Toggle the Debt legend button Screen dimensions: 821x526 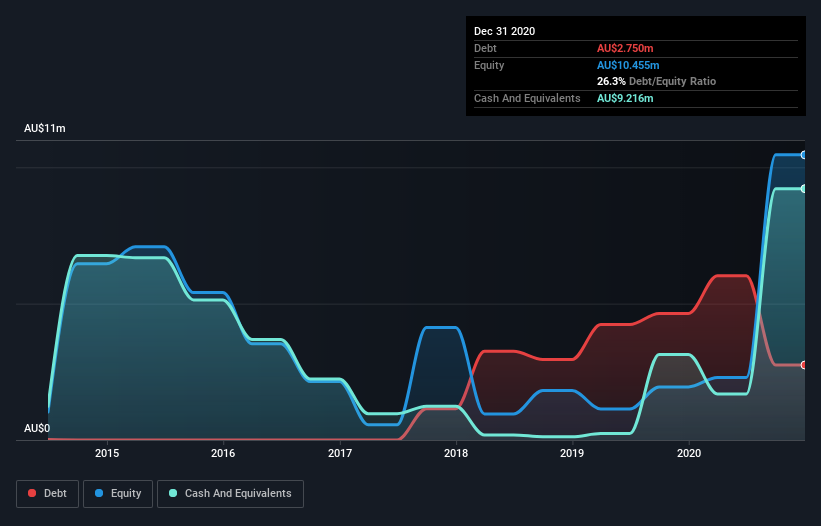pyautogui.click(x=48, y=494)
